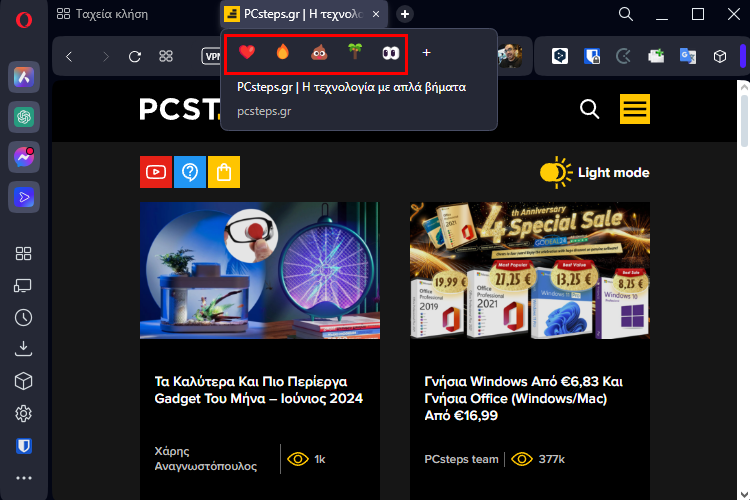Open the yellow hamburger menu
The height and width of the screenshot is (500, 750).
pos(635,109)
